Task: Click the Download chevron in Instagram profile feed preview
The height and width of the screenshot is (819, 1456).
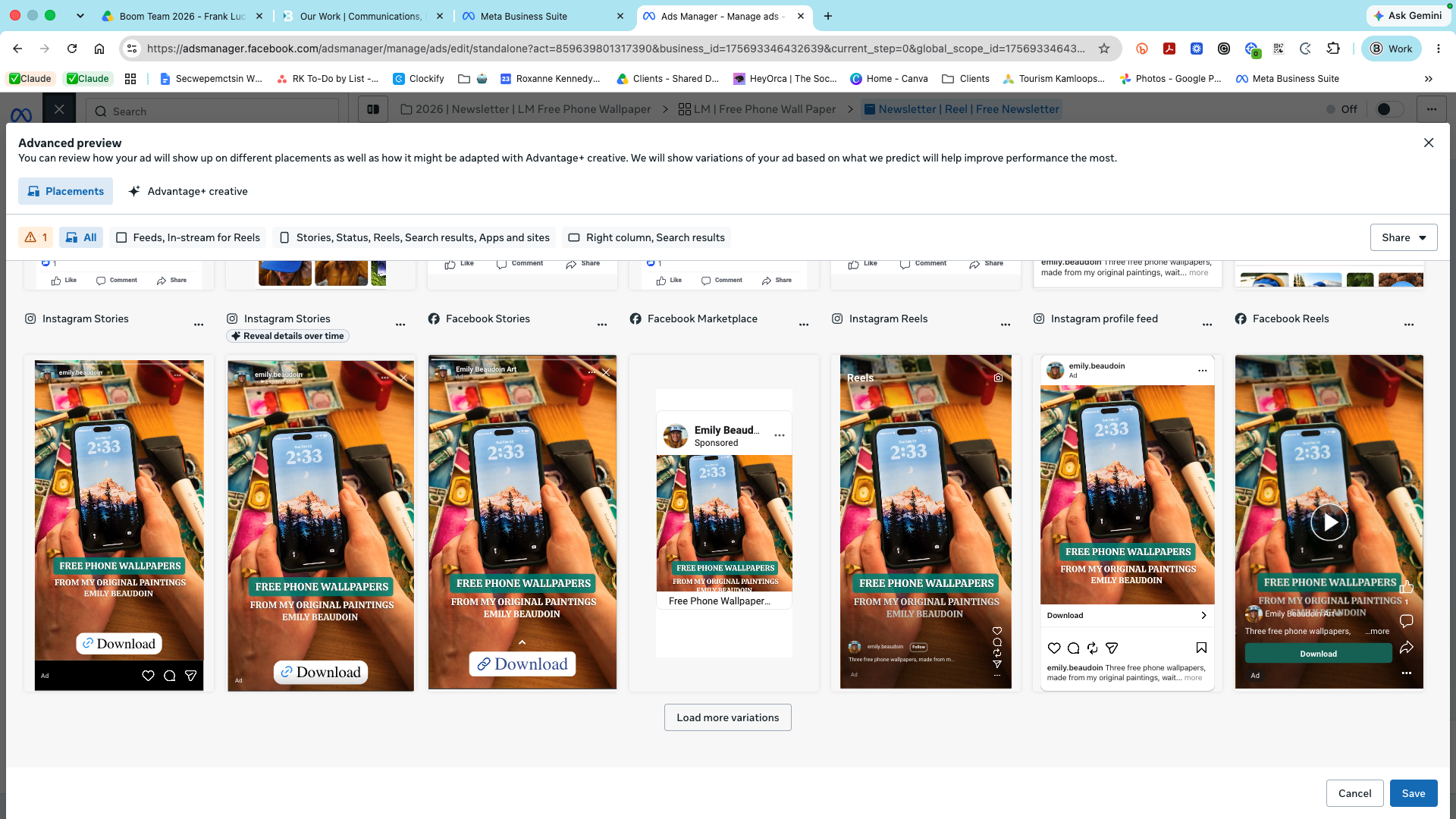Action: coord(1203,615)
